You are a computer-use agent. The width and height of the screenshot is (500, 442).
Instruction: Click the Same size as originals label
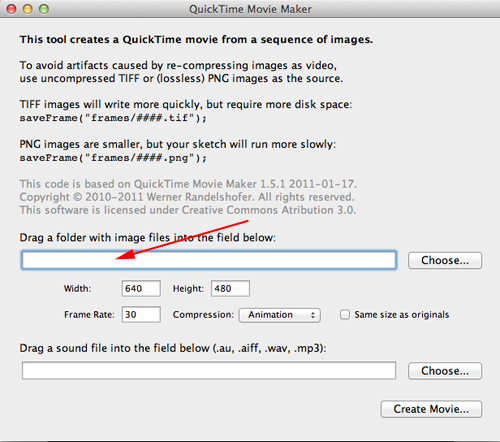pos(402,314)
